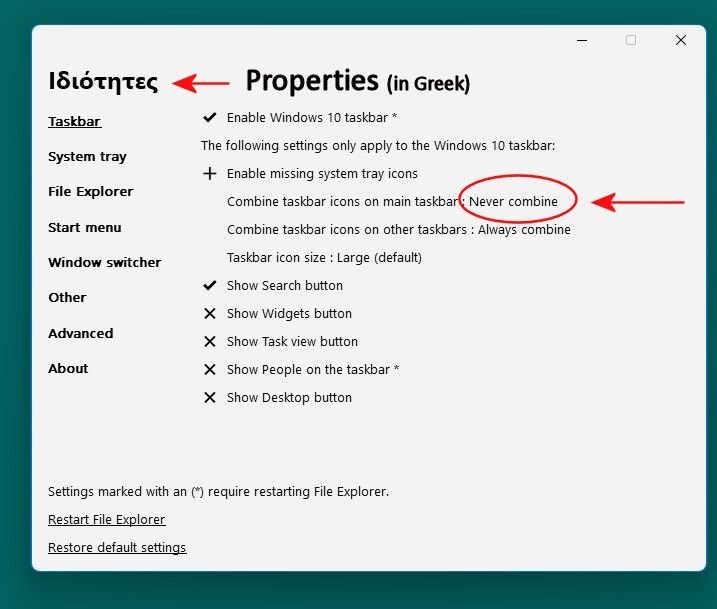Screen dimensions: 717x609
Task: Click plus icon for missing system tray icons
Action: [x=209, y=174]
